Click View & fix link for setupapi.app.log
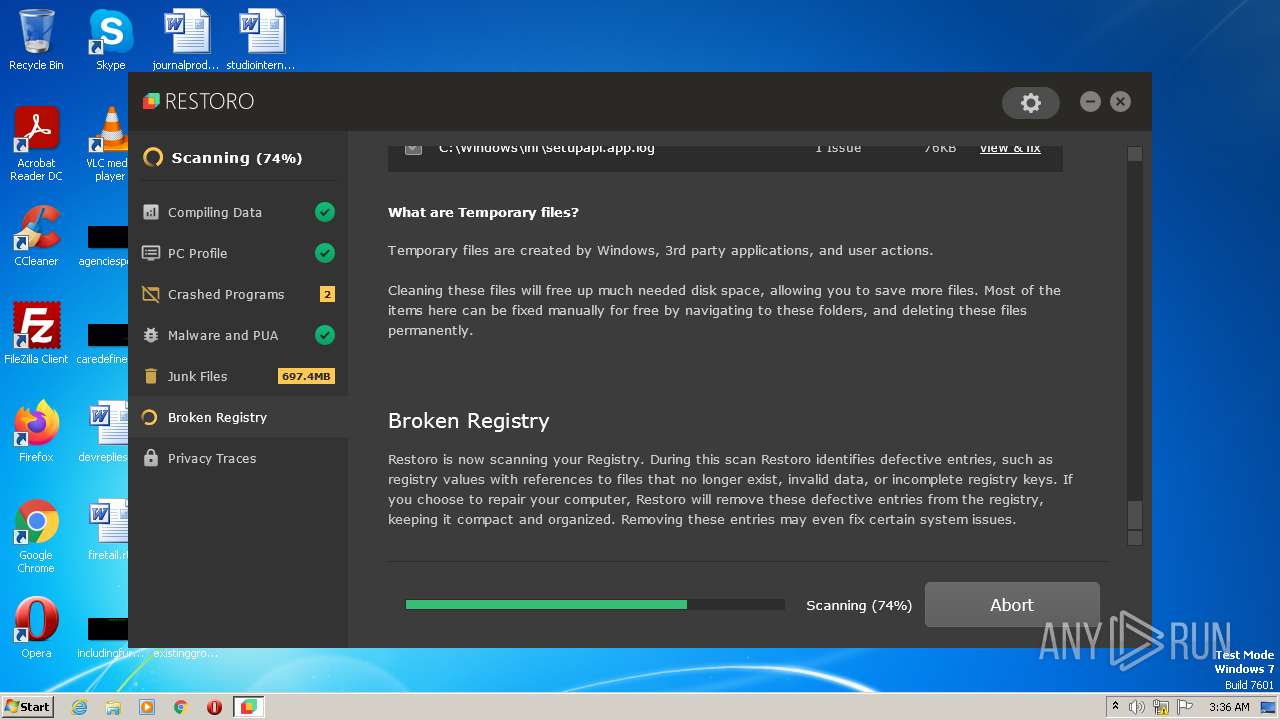This screenshot has width=1280, height=720. point(1010,149)
